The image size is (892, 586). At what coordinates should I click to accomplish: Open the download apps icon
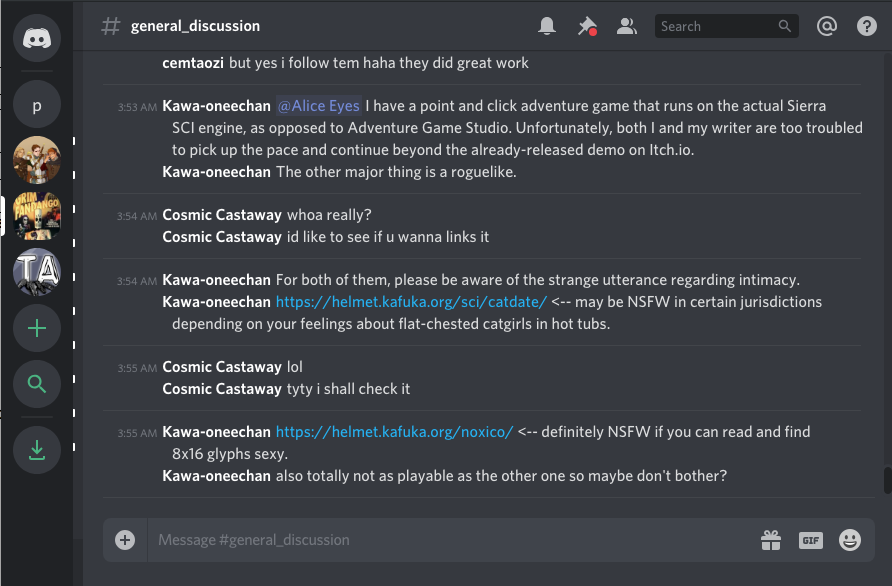[37, 450]
